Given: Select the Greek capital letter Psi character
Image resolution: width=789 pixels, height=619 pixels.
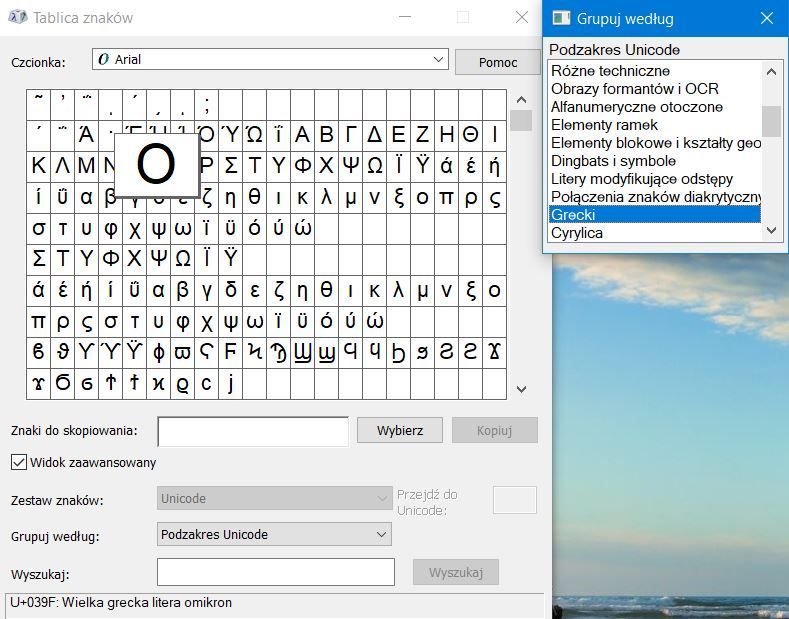Looking at the screenshot, I should tap(351, 166).
